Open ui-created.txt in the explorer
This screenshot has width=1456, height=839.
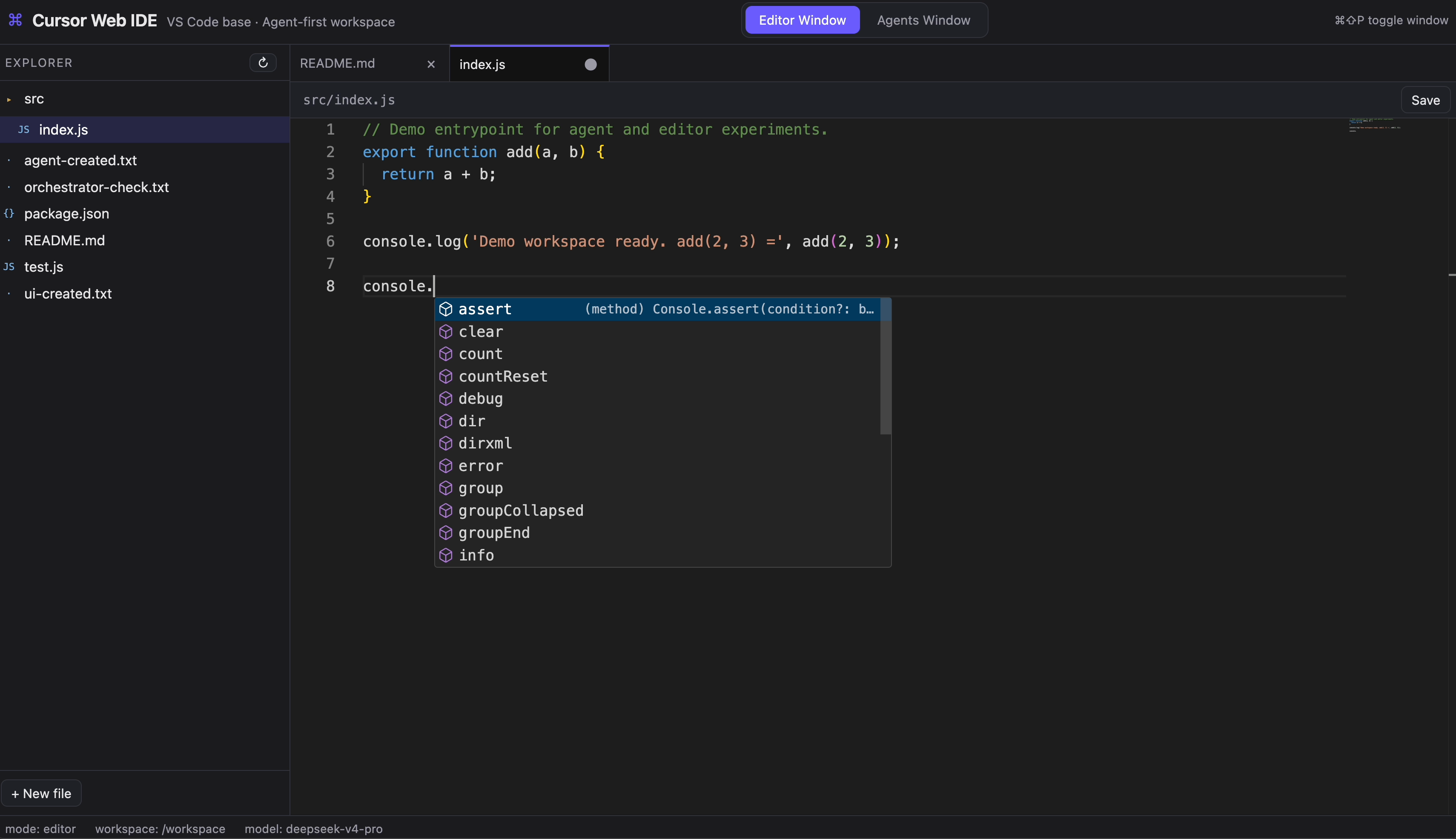[145, 293]
